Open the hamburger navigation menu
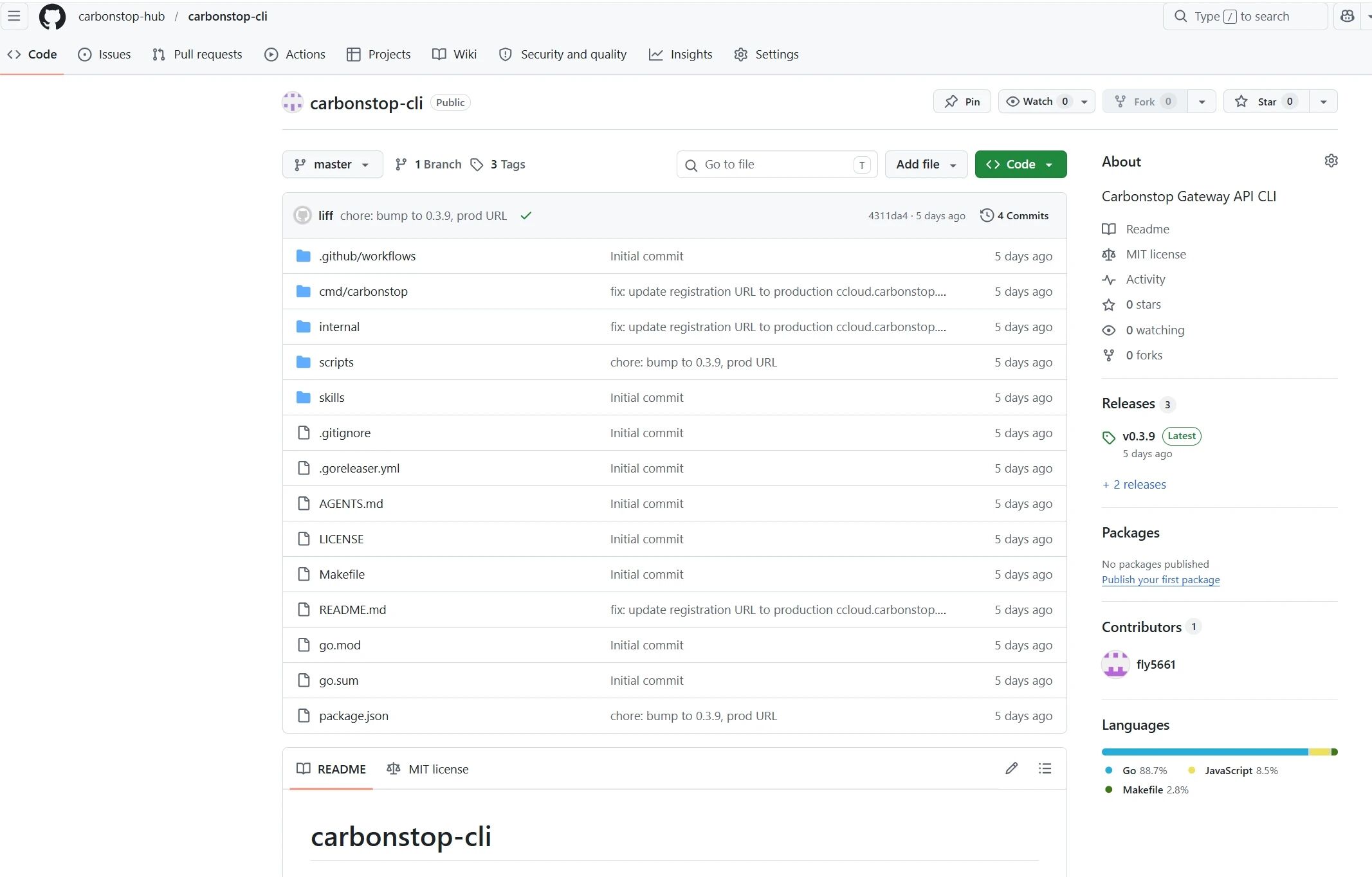Screen dimensions: 1372x877 [14, 16]
